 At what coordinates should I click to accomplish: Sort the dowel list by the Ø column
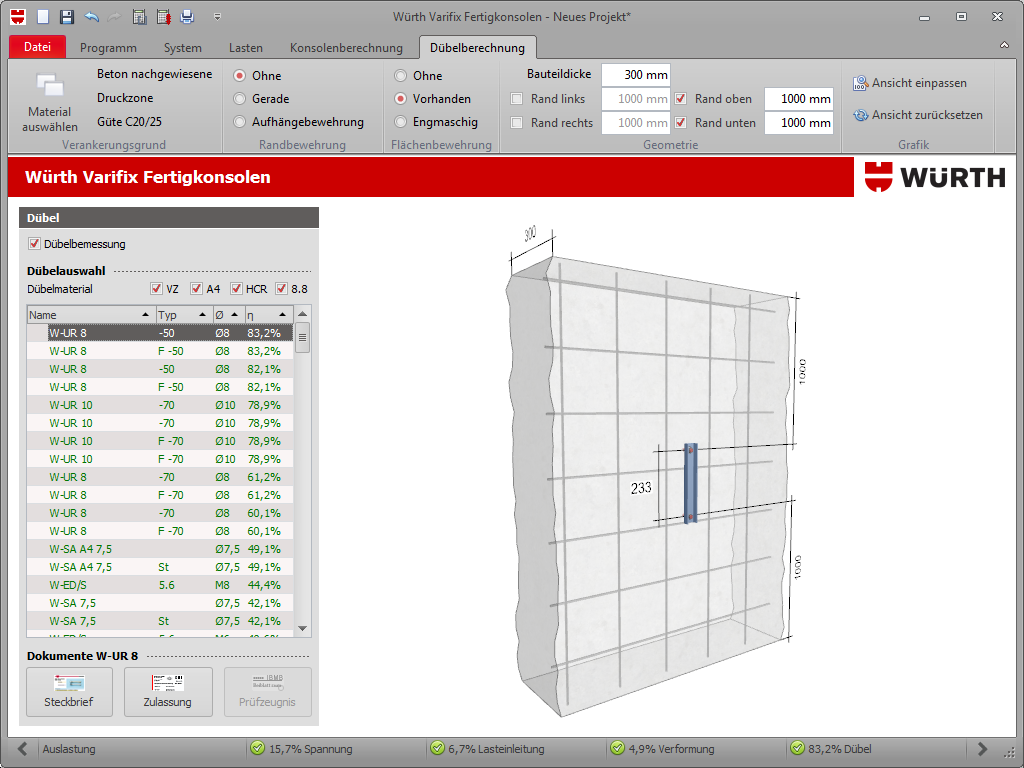click(229, 315)
